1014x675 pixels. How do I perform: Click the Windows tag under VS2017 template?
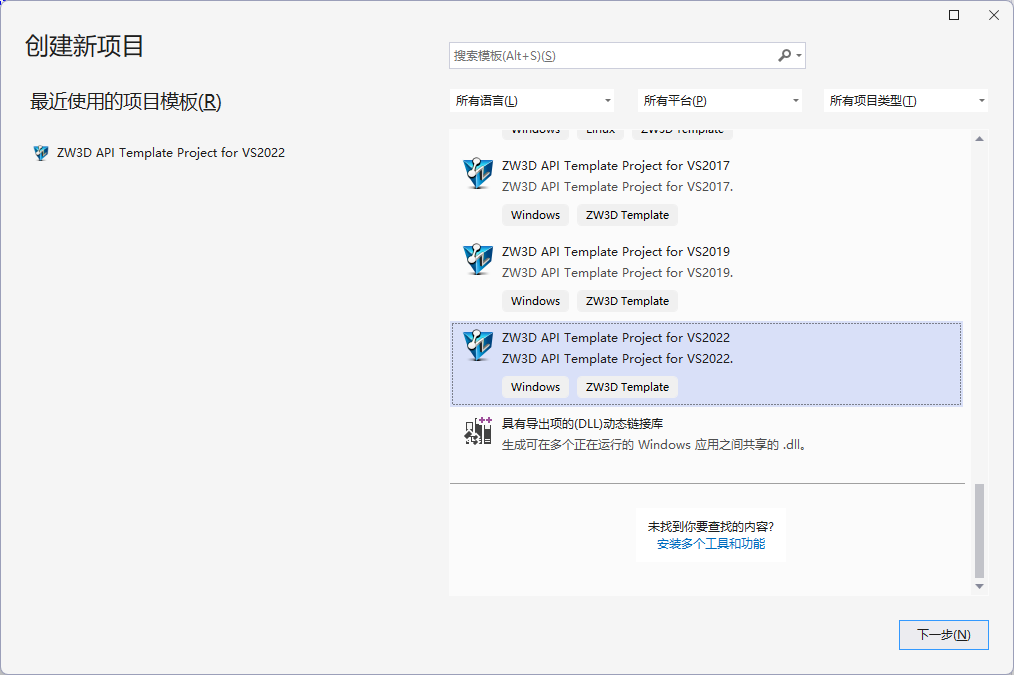[535, 215]
